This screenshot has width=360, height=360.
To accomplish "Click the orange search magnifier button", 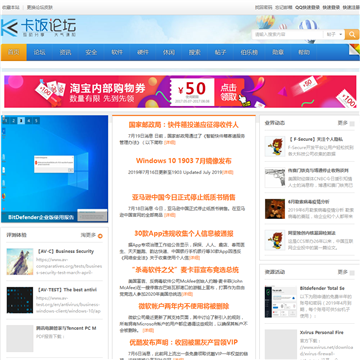I will coord(352,34).
